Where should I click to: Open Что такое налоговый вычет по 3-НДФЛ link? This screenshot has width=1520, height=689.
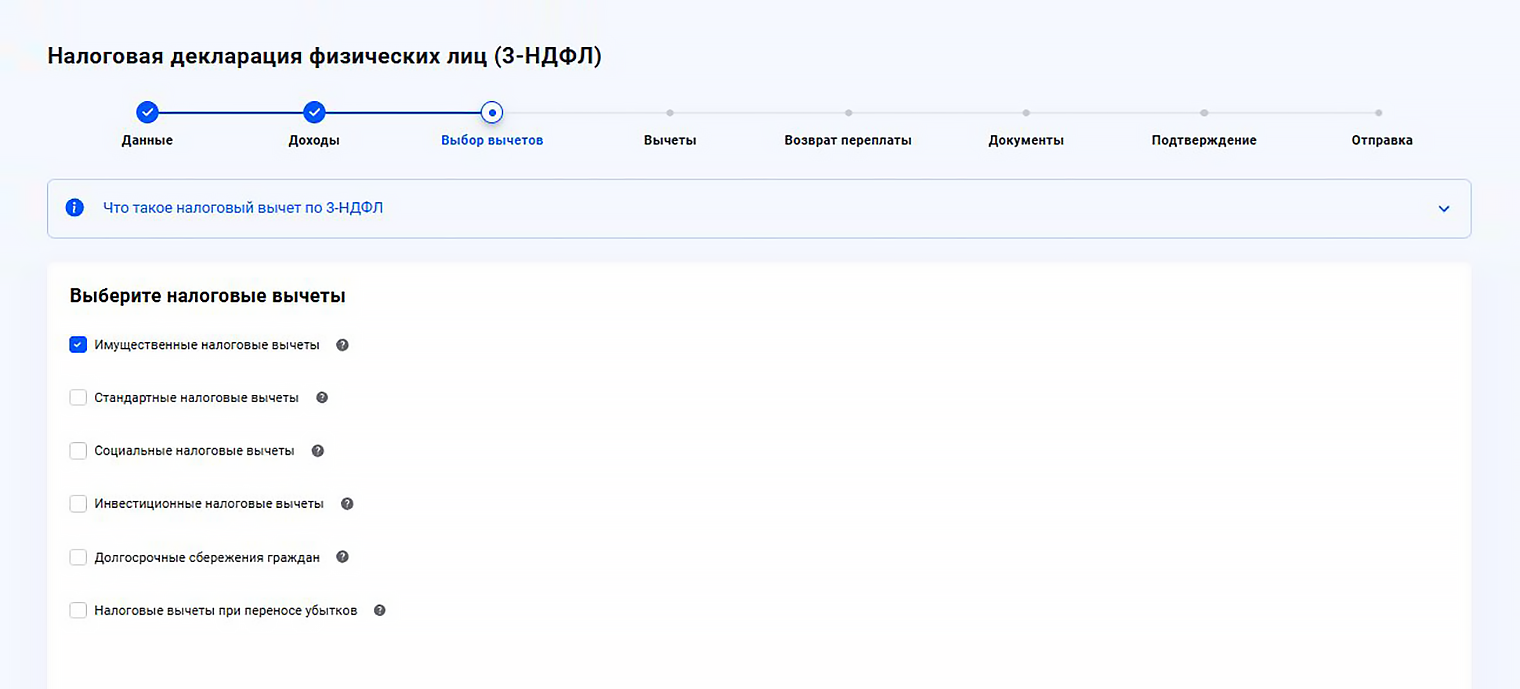point(243,208)
